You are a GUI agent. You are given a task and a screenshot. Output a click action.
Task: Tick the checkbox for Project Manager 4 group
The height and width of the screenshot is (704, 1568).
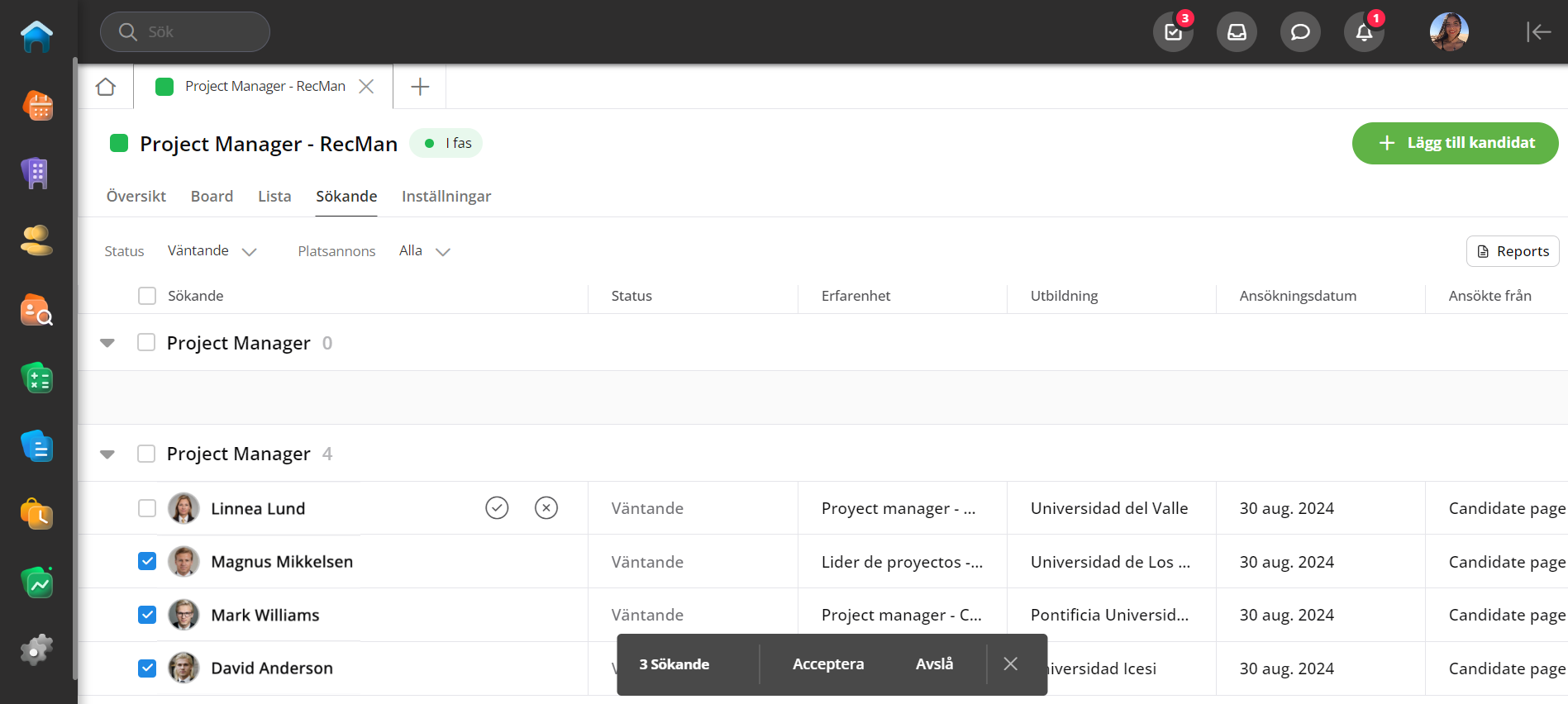pyautogui.click(x=146, y=454)
